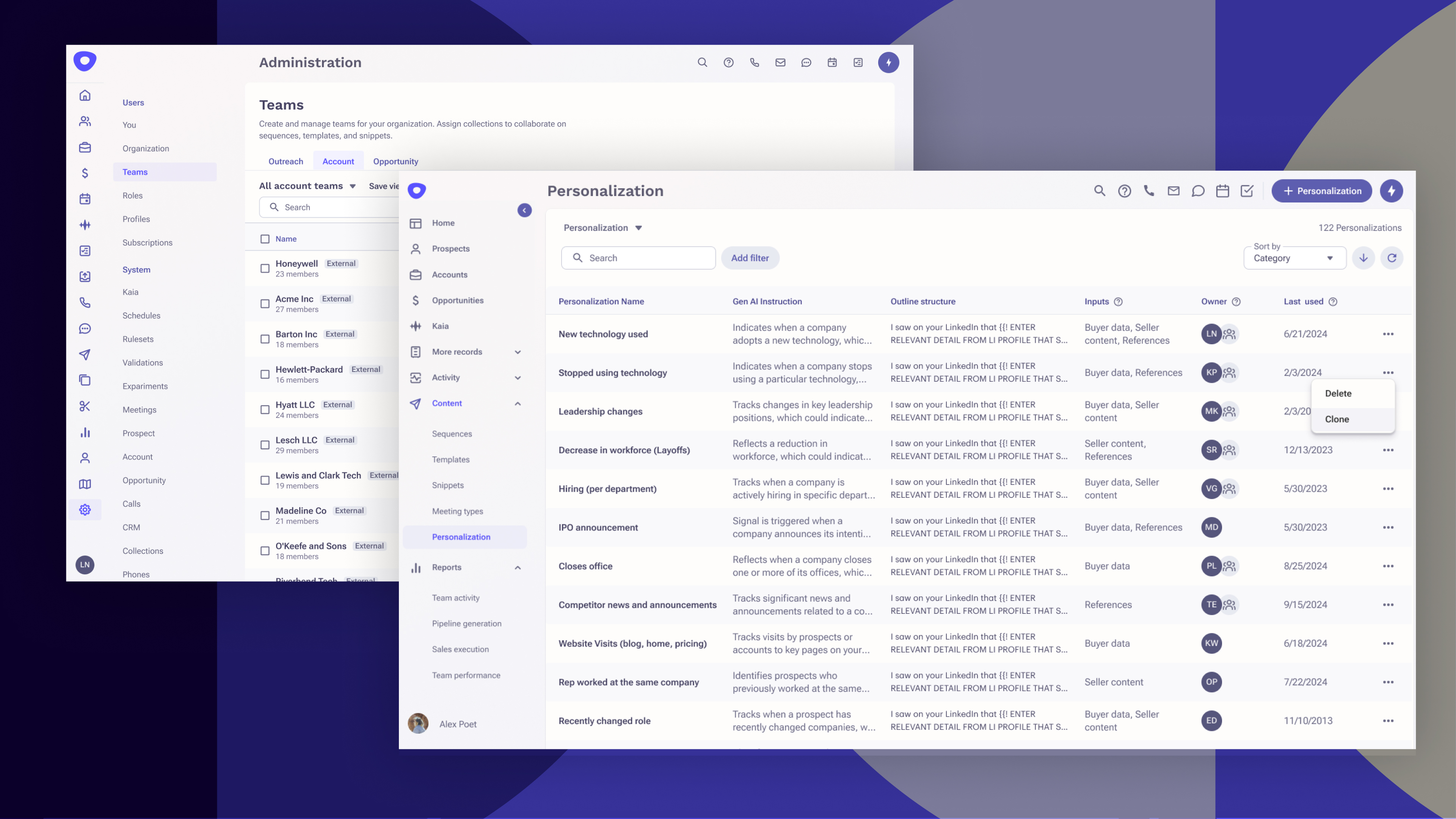Select Clone from row context menu
Screen dimensions: 1456x819
pos(1352,419)
